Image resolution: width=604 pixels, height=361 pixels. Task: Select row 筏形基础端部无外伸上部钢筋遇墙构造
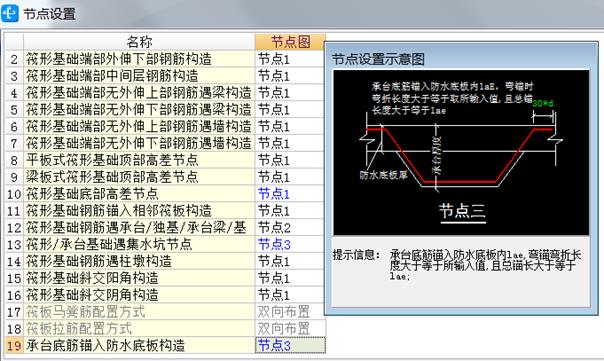point(139,126)
